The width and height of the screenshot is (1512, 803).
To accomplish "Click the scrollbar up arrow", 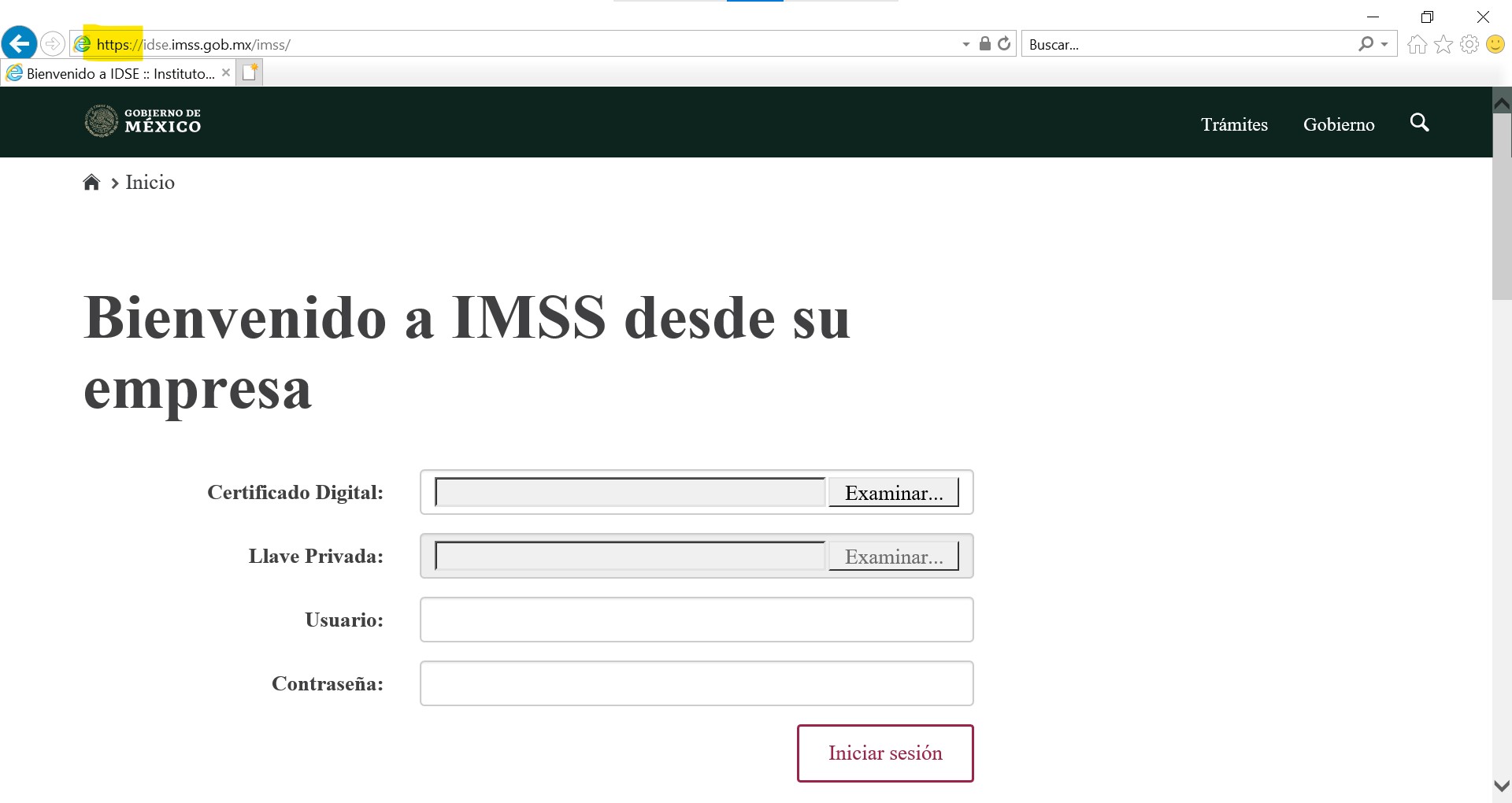I will pos(1502,103).
